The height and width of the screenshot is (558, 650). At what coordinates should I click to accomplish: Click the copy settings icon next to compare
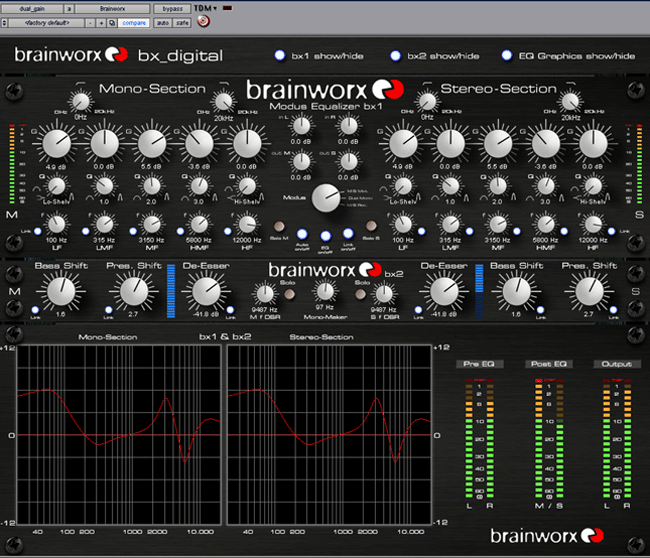[x=112, y=23]
